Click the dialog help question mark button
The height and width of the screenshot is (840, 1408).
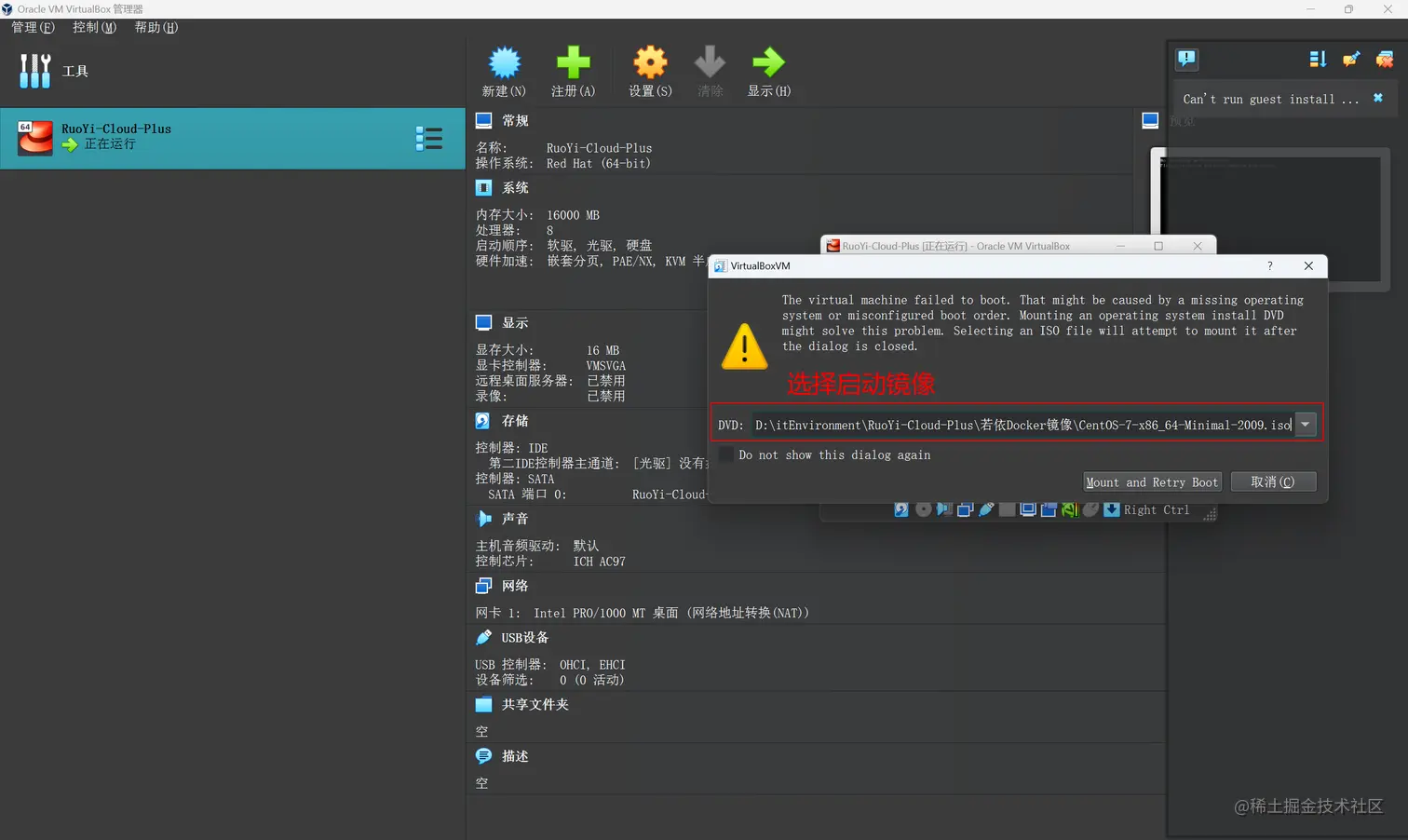click(1269, 265)
